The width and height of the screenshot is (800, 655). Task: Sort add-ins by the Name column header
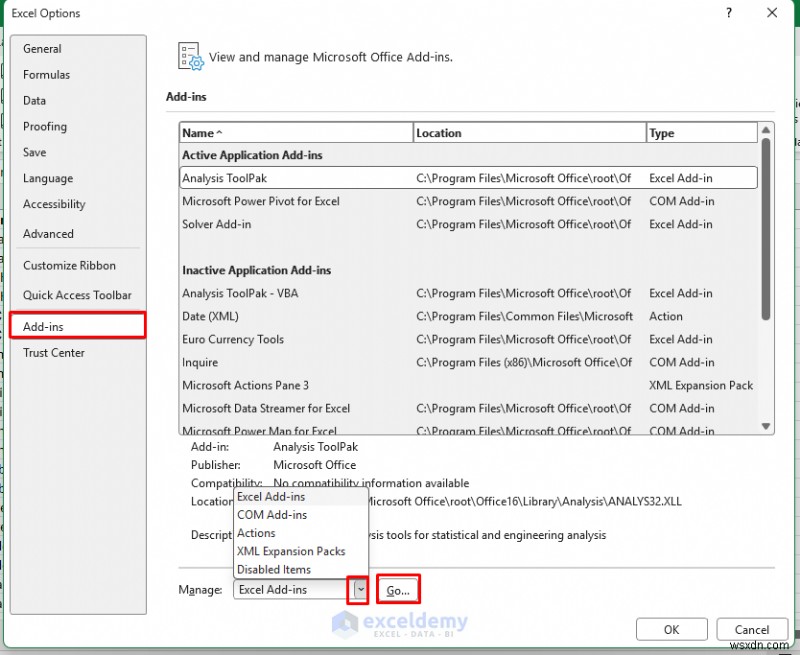296,133
